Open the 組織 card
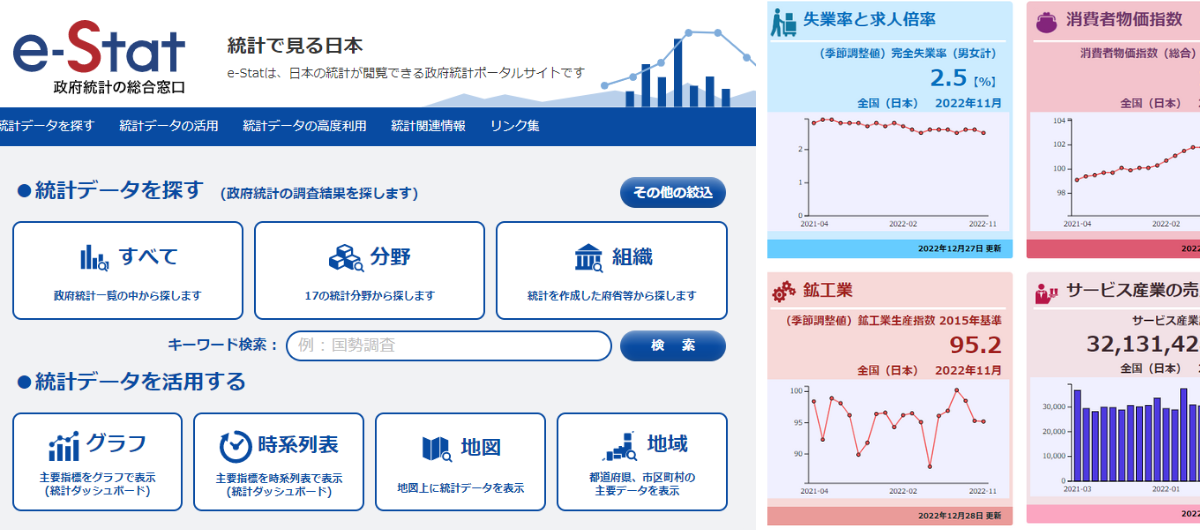 [612, 270]
